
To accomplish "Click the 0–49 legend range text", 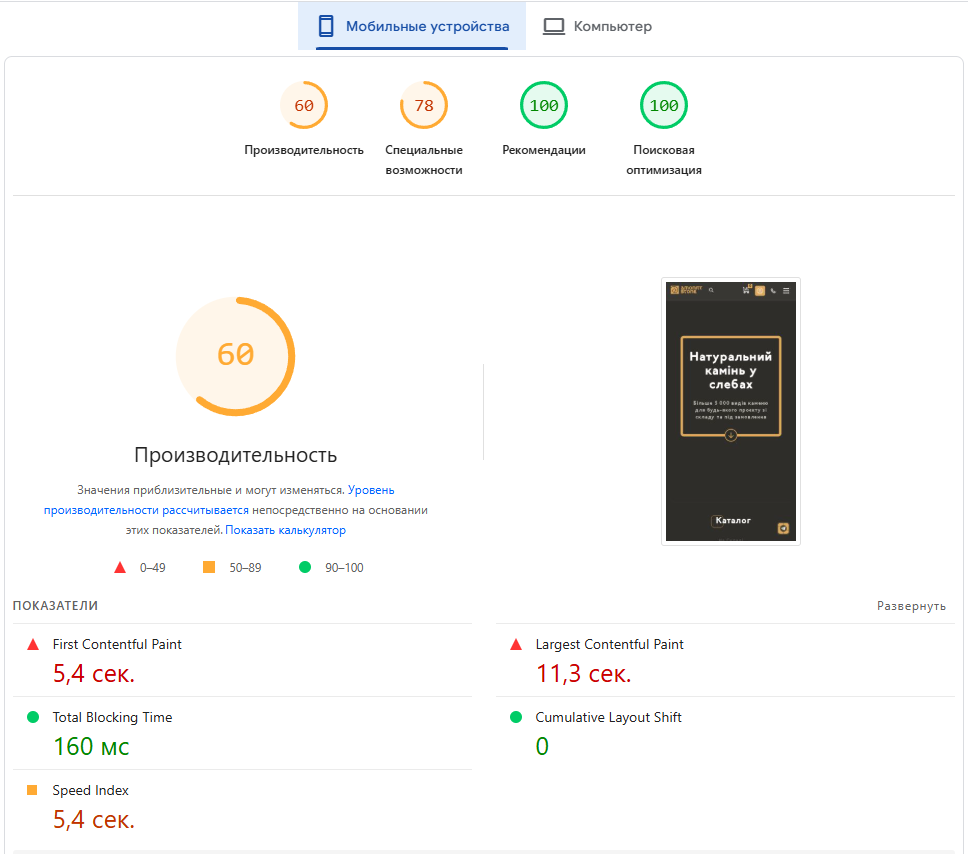I will point(152,567).
